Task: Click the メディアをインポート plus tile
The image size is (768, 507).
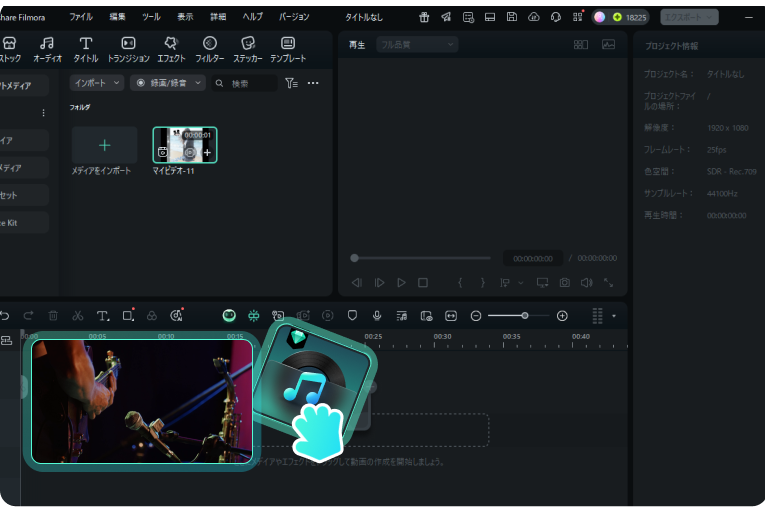Action: pyautogui.click(x=104, y=145)
